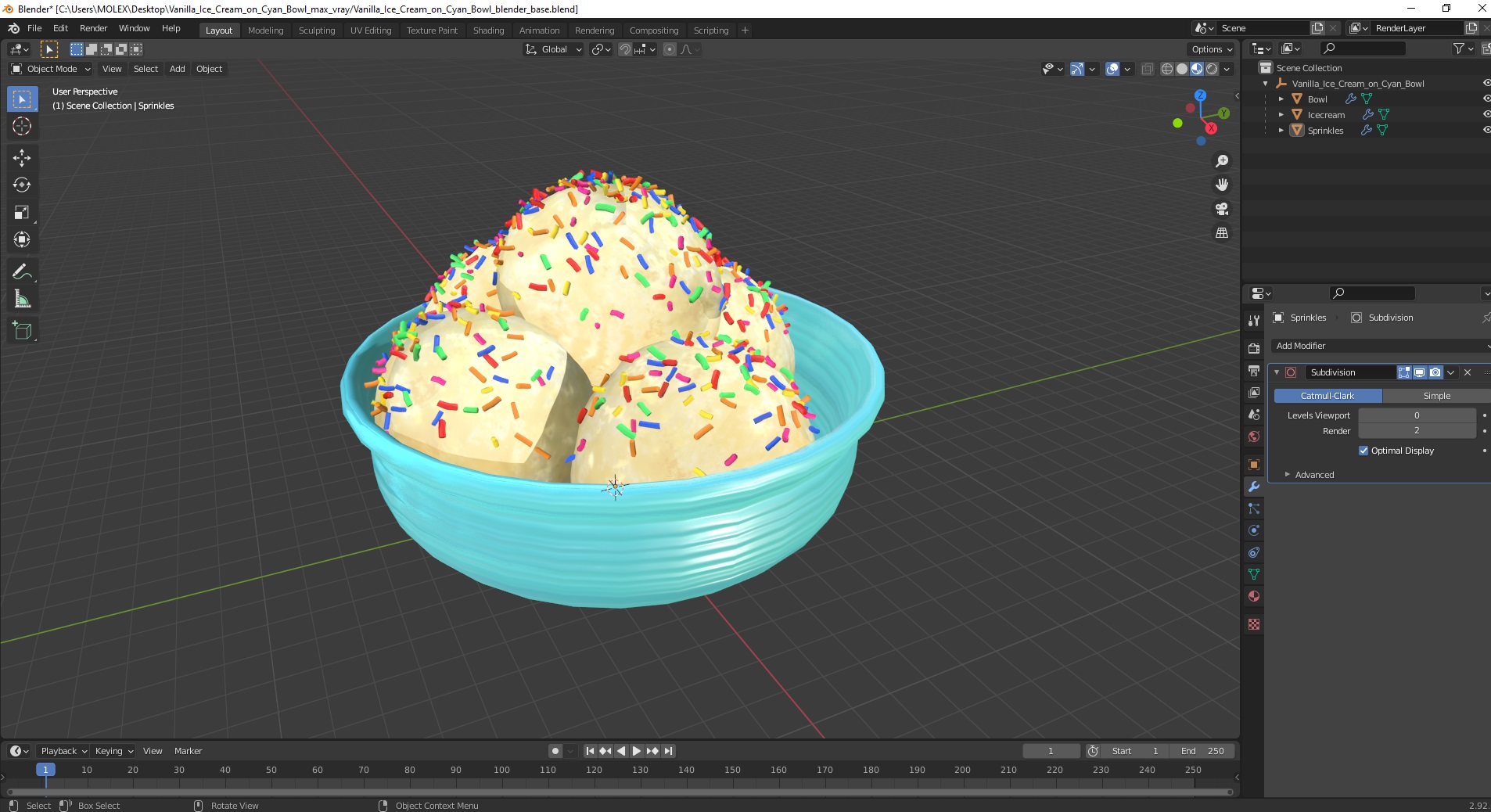
Task: Remove the Subdivision modifier with X
Action: coord(1468,372)
